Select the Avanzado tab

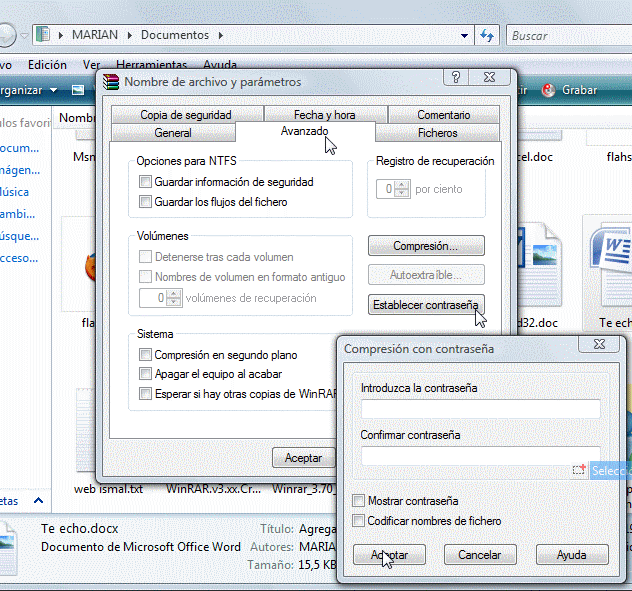point(305,131)
